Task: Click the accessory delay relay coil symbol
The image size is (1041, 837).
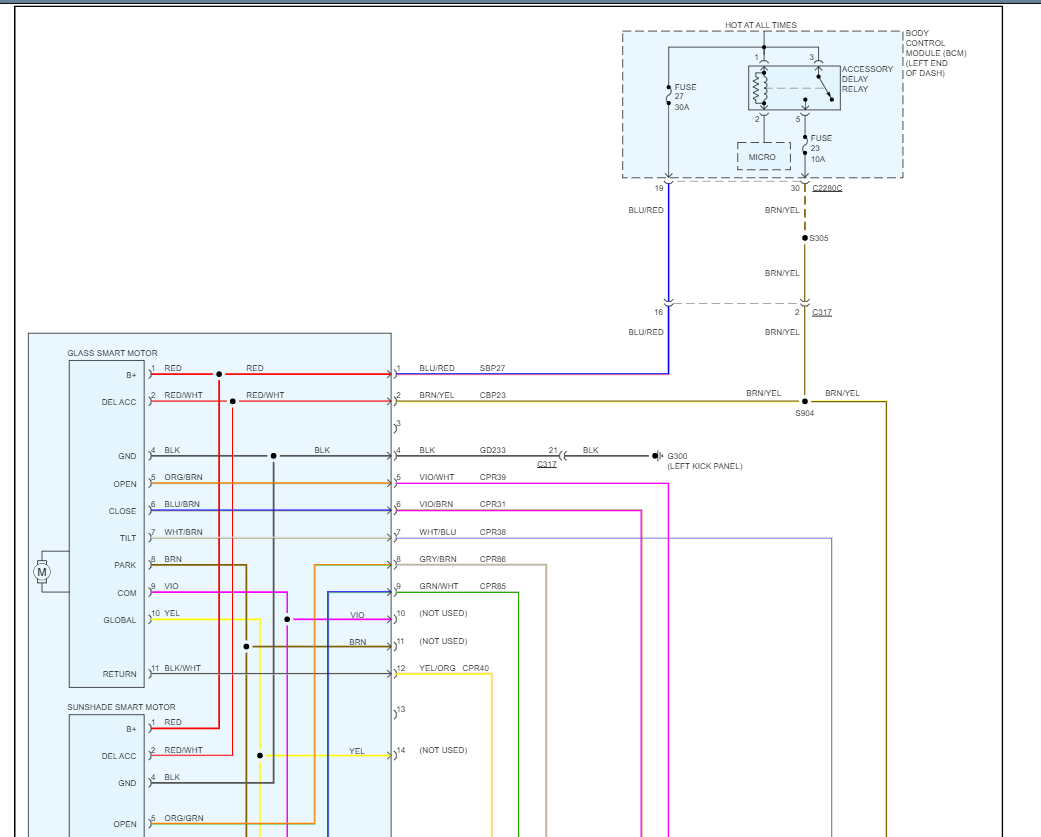Action: pyautogui.click(x=763, y=88)
